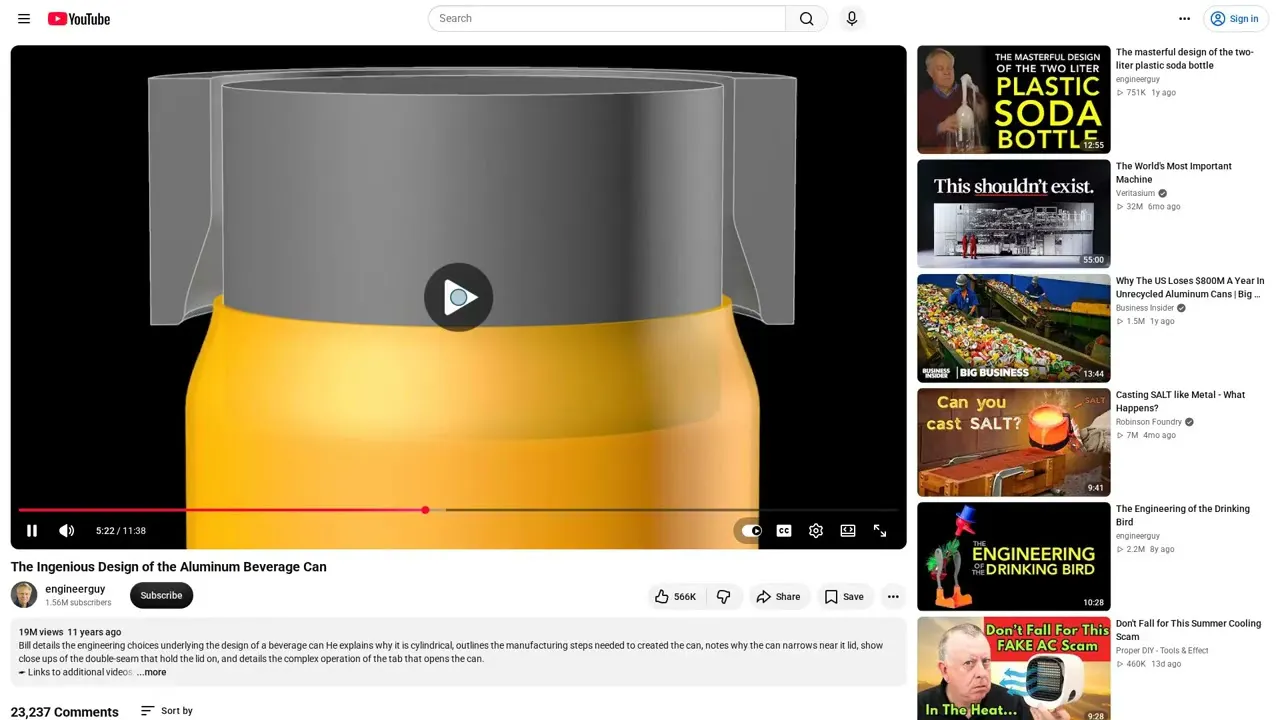
Task: Pause the video with the pause button
Action: 32,531
